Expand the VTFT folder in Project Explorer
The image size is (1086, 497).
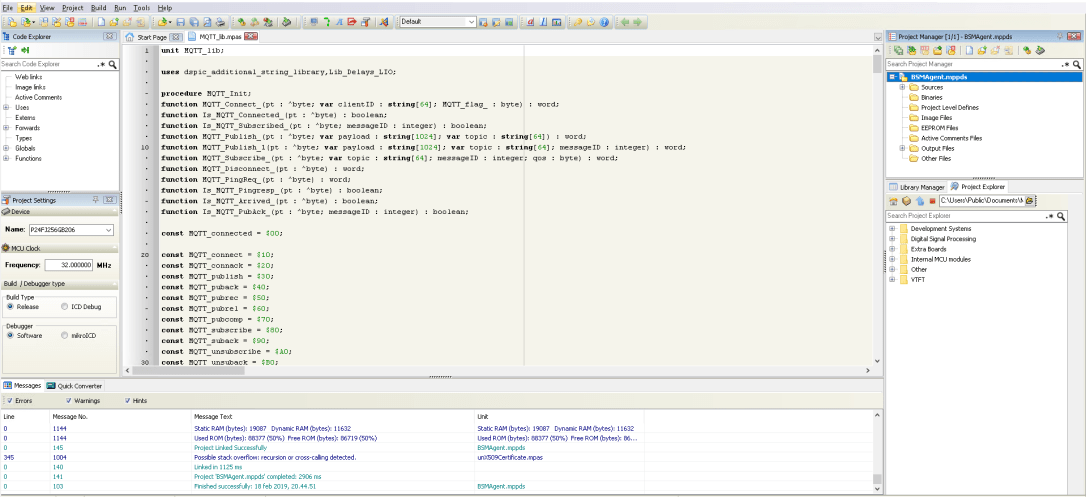coord(892,280)
